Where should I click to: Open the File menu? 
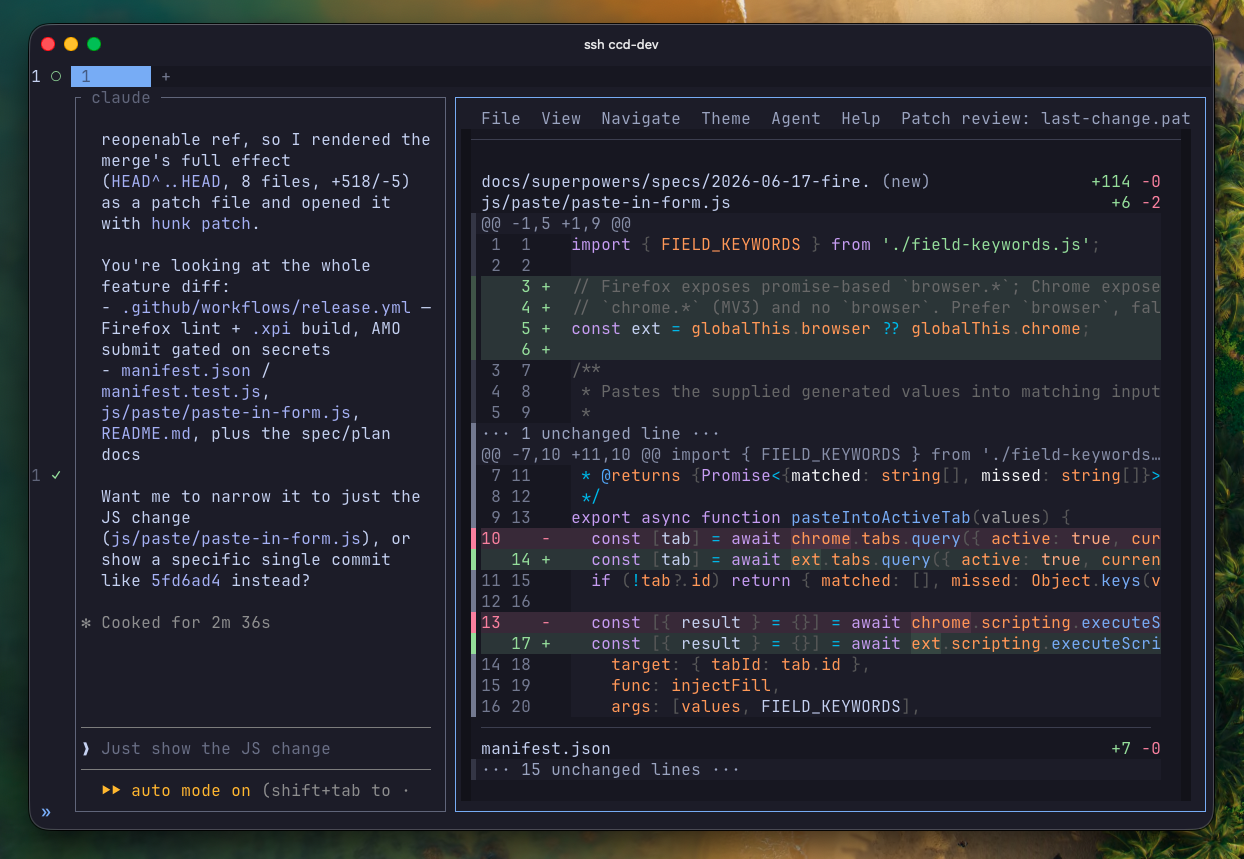click(501, 118)
